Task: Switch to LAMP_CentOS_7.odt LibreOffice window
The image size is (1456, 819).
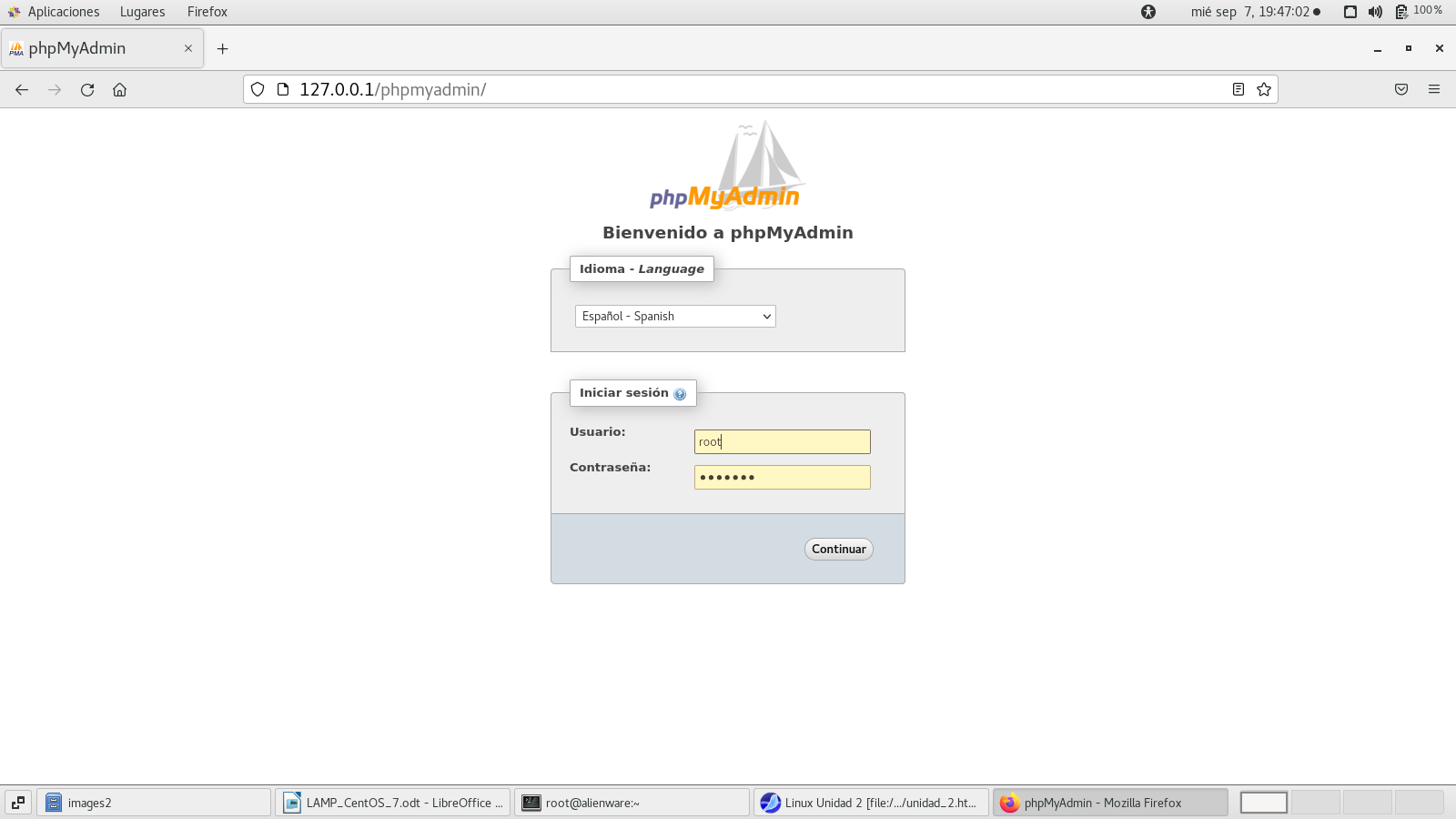Action: (393, 803)
